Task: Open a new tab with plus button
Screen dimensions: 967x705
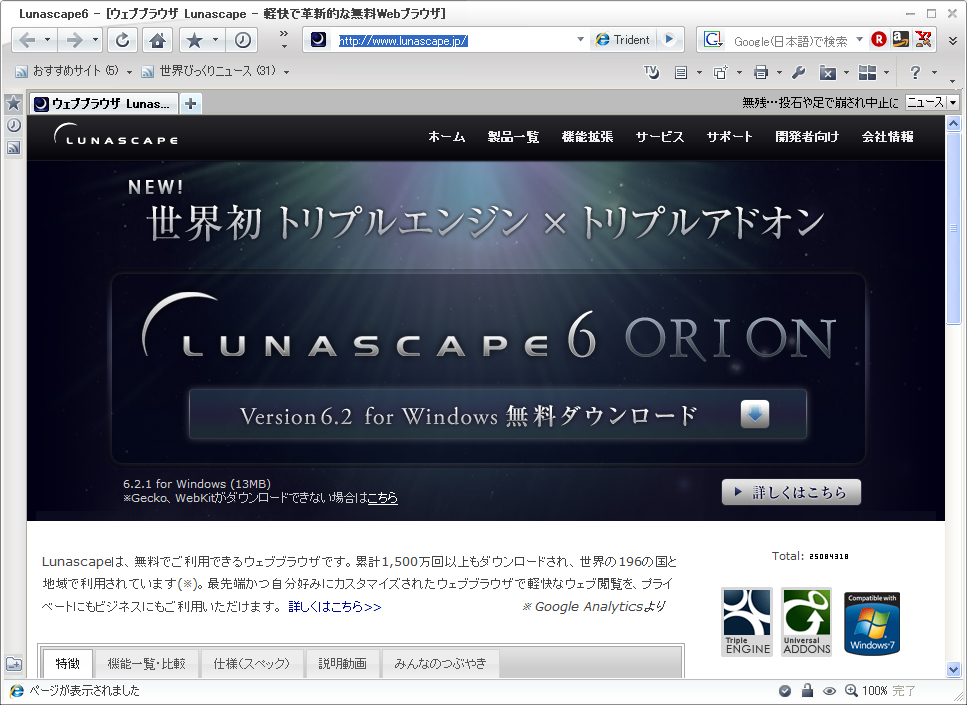Action: pos(190,103)
